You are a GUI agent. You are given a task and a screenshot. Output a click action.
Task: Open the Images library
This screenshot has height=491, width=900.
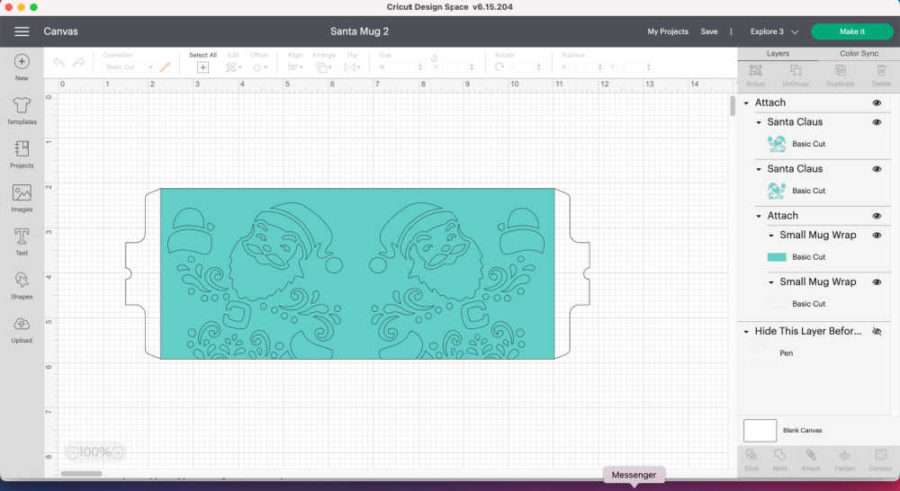point(22,197)
